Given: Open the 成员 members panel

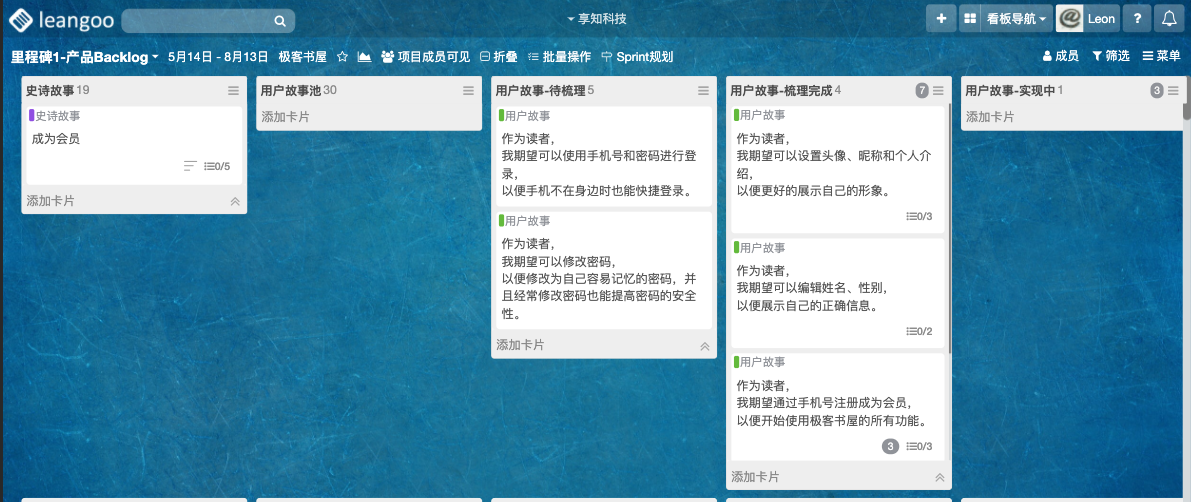Looking at the screenshot, I should point(1060,57).
